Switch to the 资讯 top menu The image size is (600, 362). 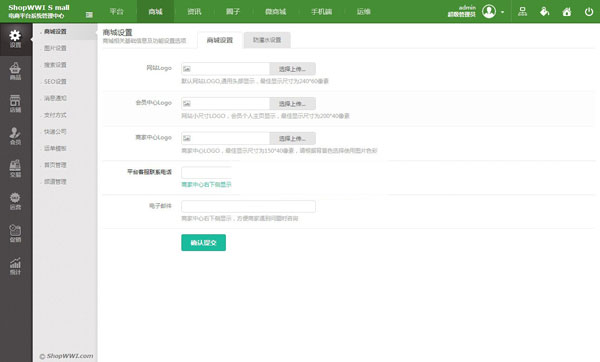(x=194, y=11)
